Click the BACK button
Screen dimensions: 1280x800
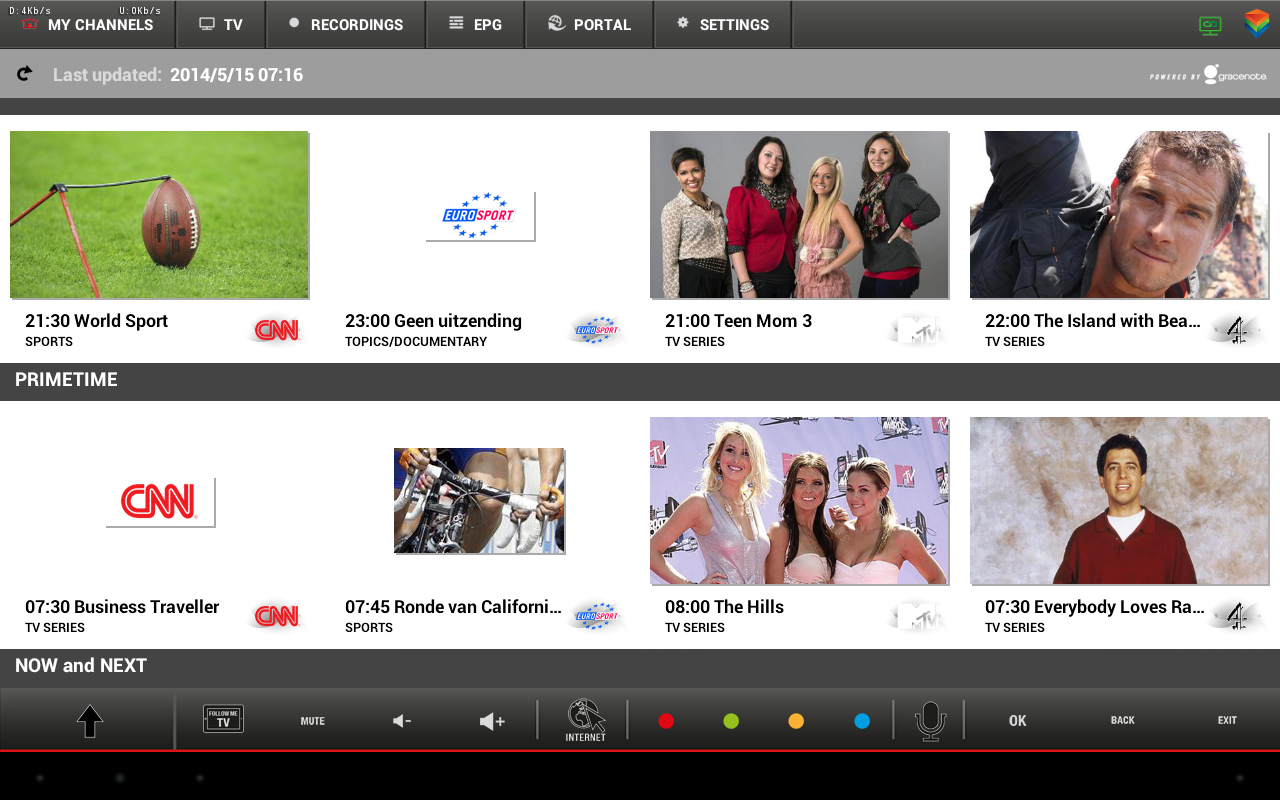tap(1123, 721)
